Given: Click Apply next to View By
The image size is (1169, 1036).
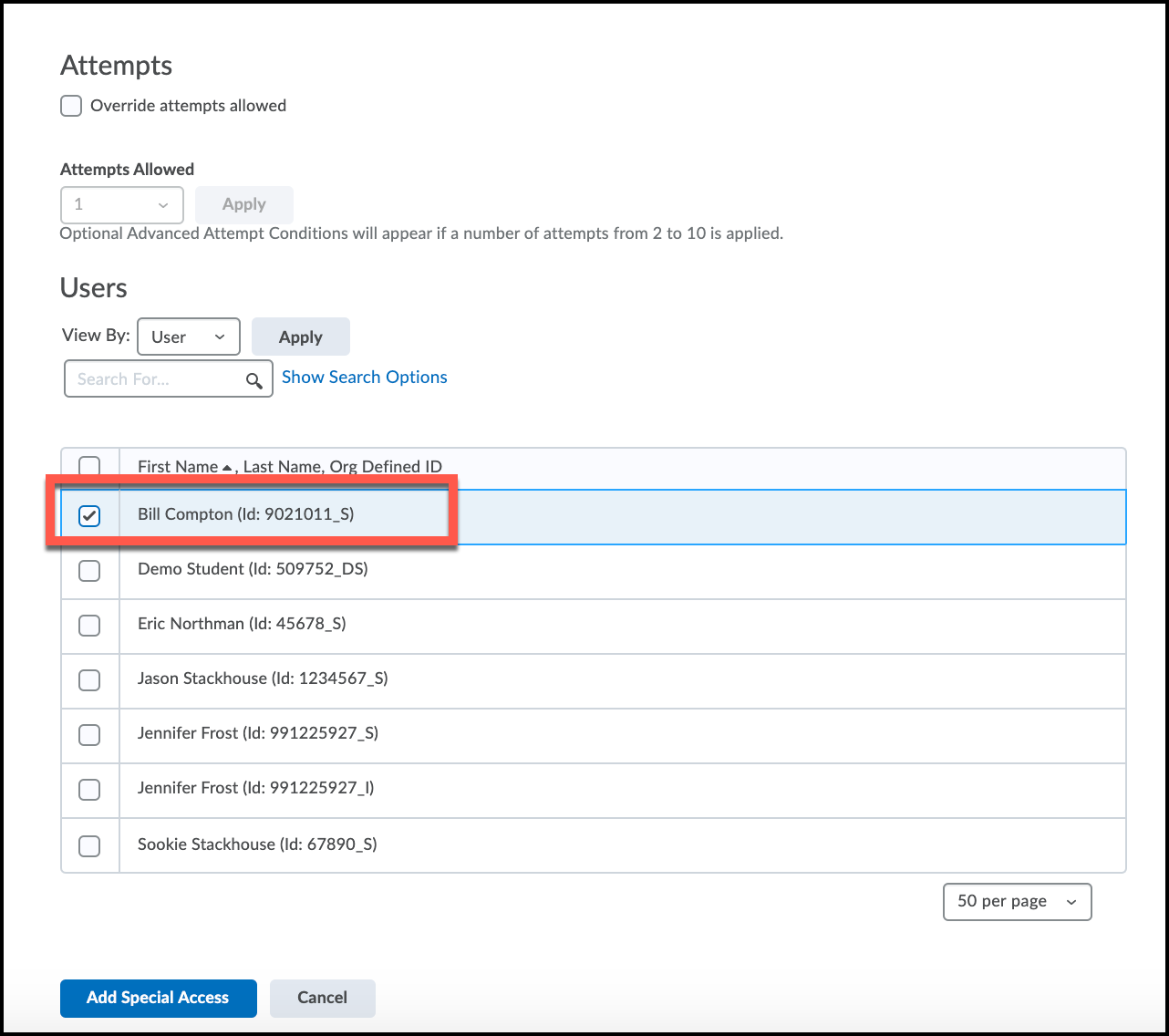Looking at the screenshot, I should tap(301, 337).
